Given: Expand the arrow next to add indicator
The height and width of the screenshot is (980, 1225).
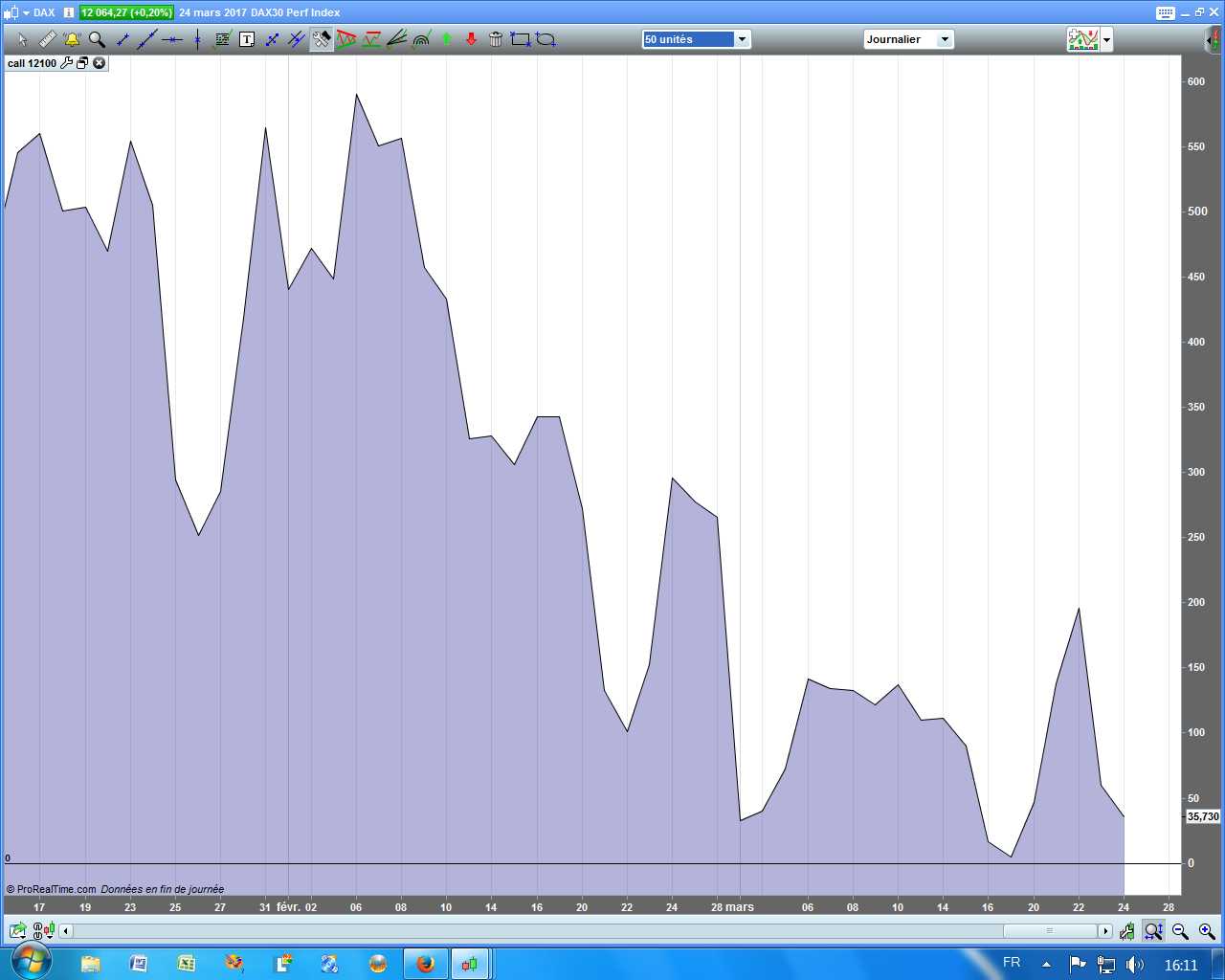Looking at the screenshot, I should (1107, 39).
